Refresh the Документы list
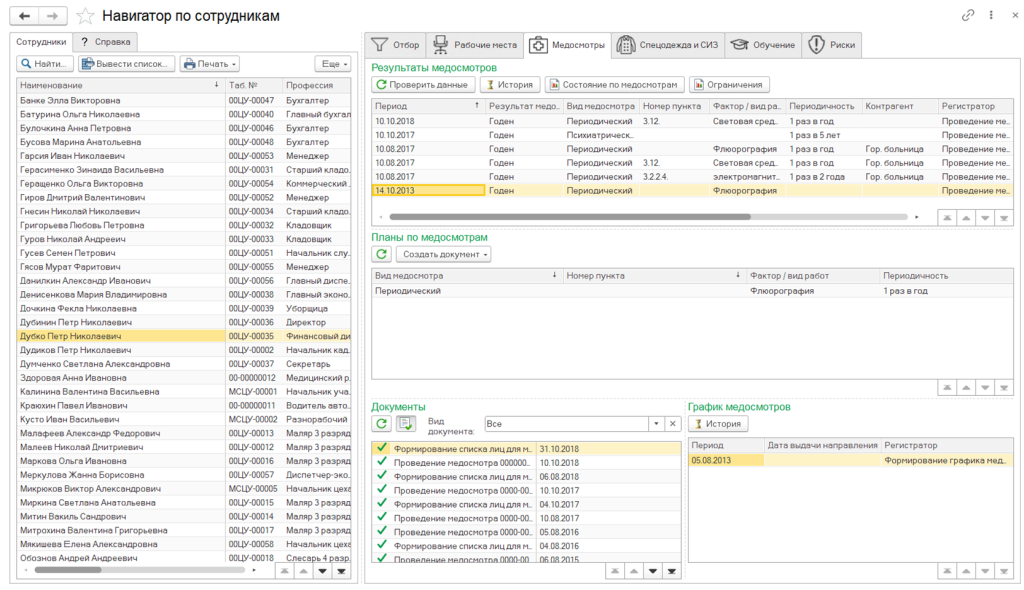This screenshot has height=590, width=1024. (381, 423)
